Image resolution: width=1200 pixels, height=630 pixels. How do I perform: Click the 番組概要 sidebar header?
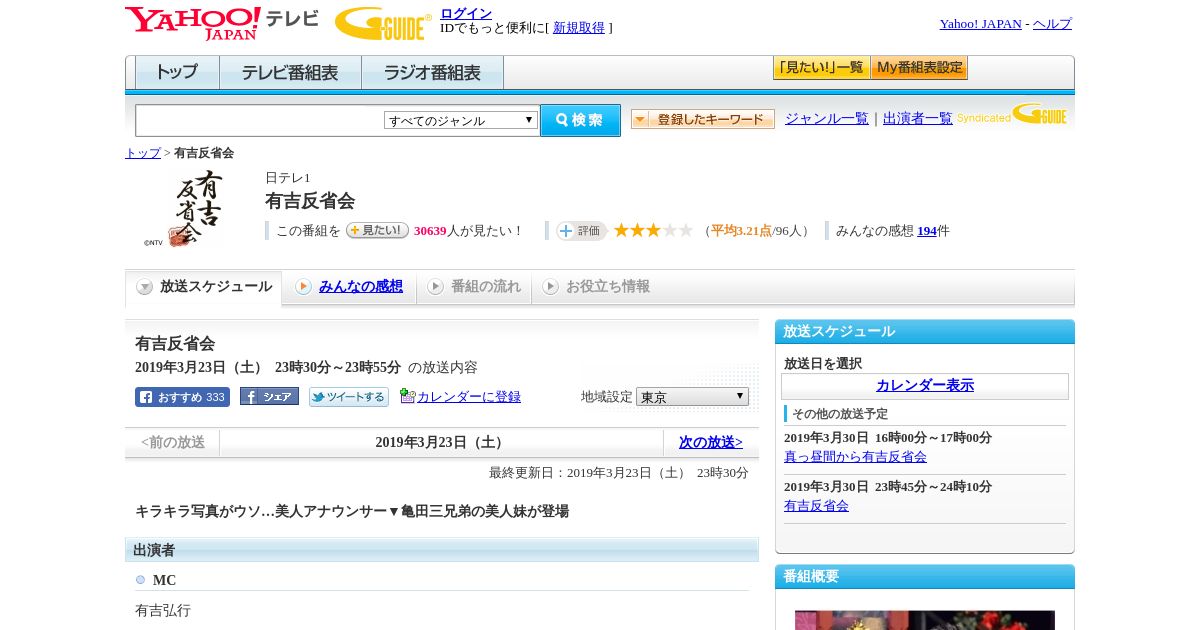point(925,577)
